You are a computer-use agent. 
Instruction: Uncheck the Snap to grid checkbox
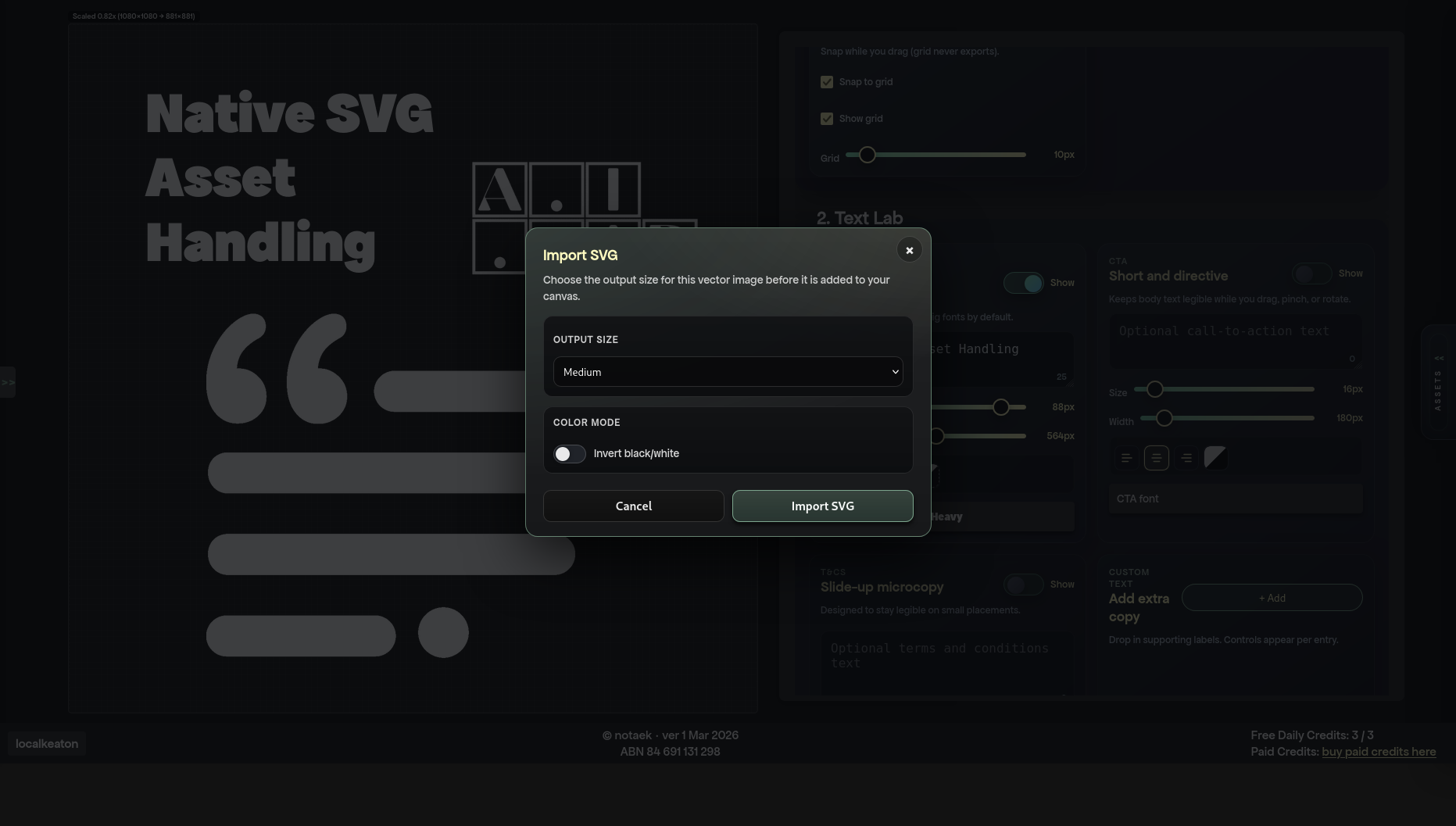[x=827, y=81]
